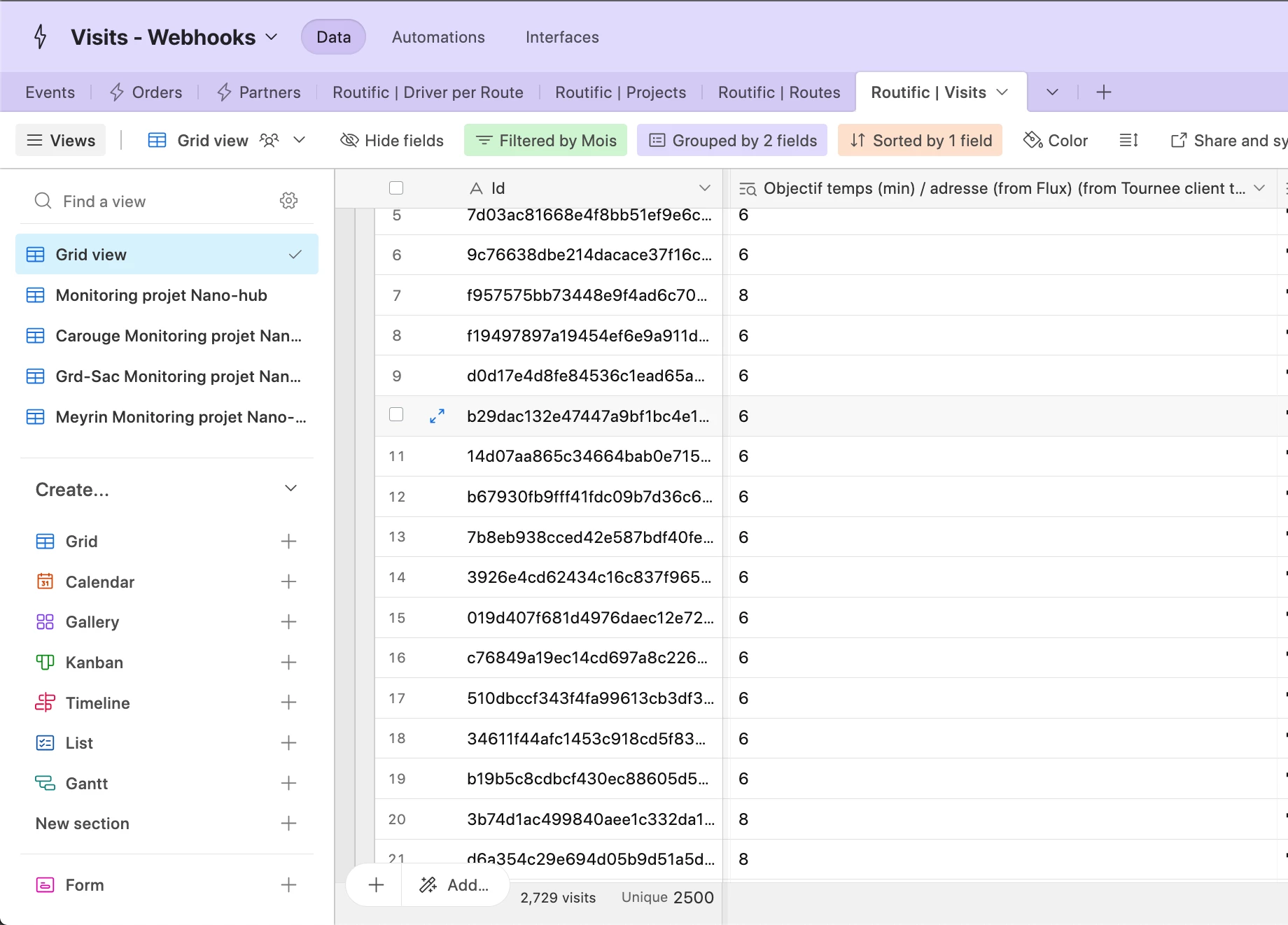Check the b29dac132e47447 row checkbox
The width and height of the screenshot is (1288, 925).
tap(396, 414)
